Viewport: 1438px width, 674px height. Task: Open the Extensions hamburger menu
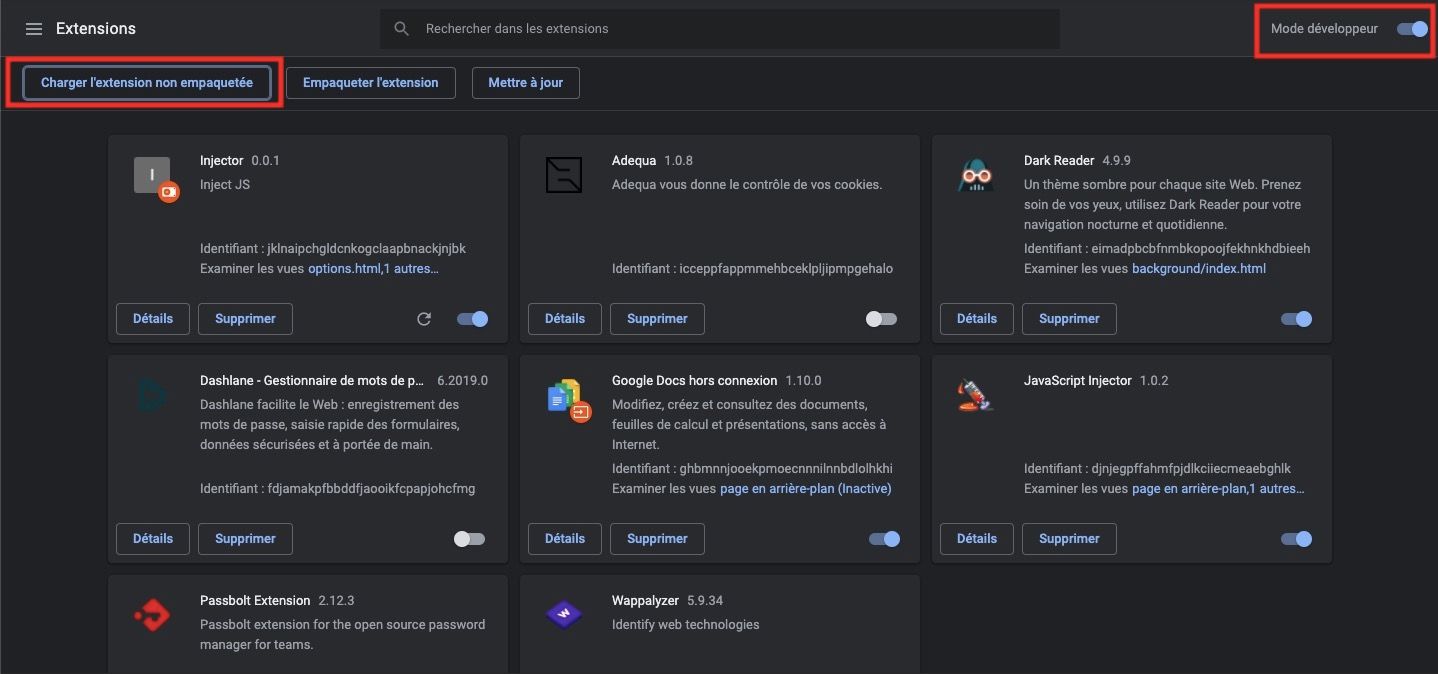coord(34,29)
